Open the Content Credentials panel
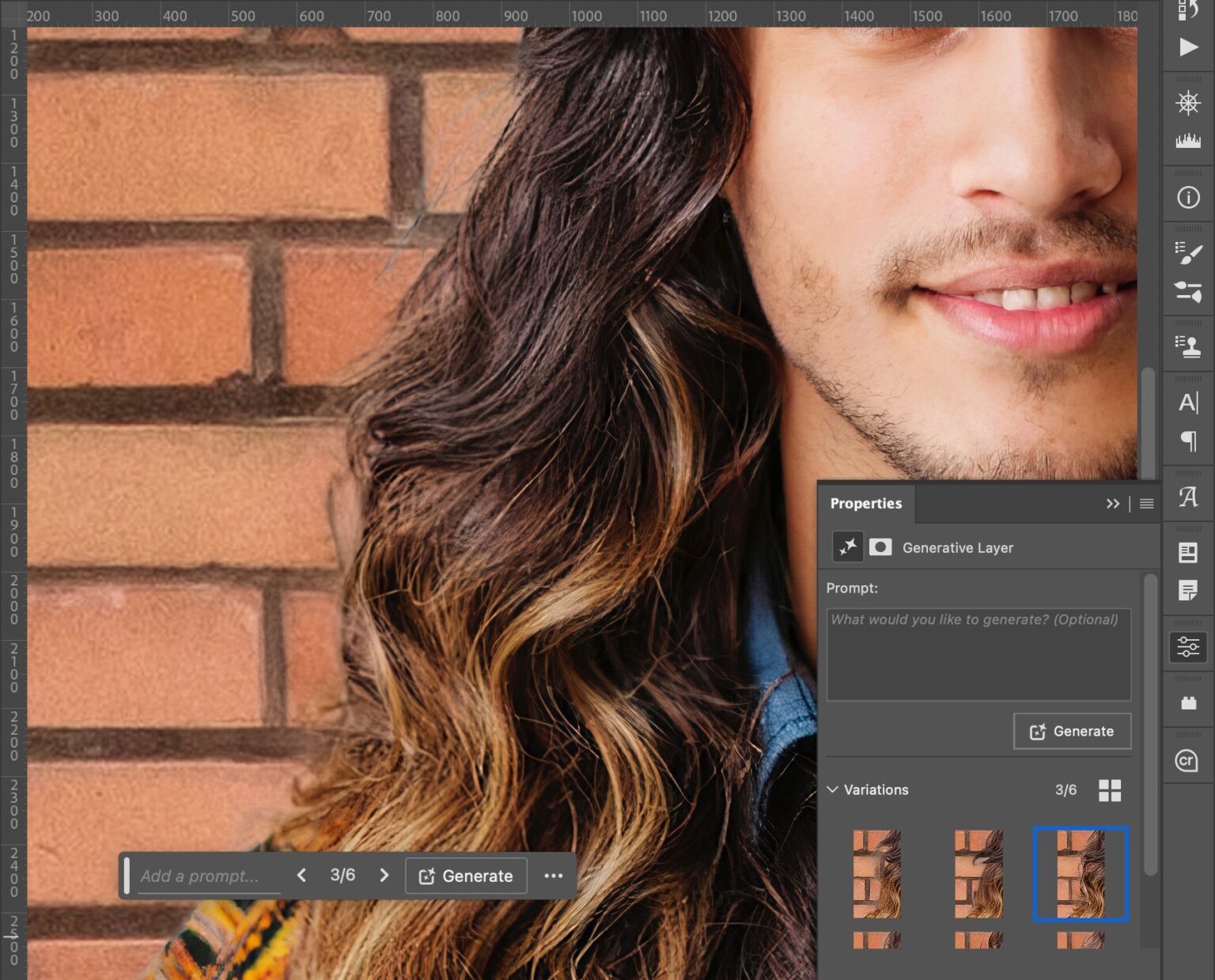Viewport: 1215px width, 980px height. point(1187,759)
